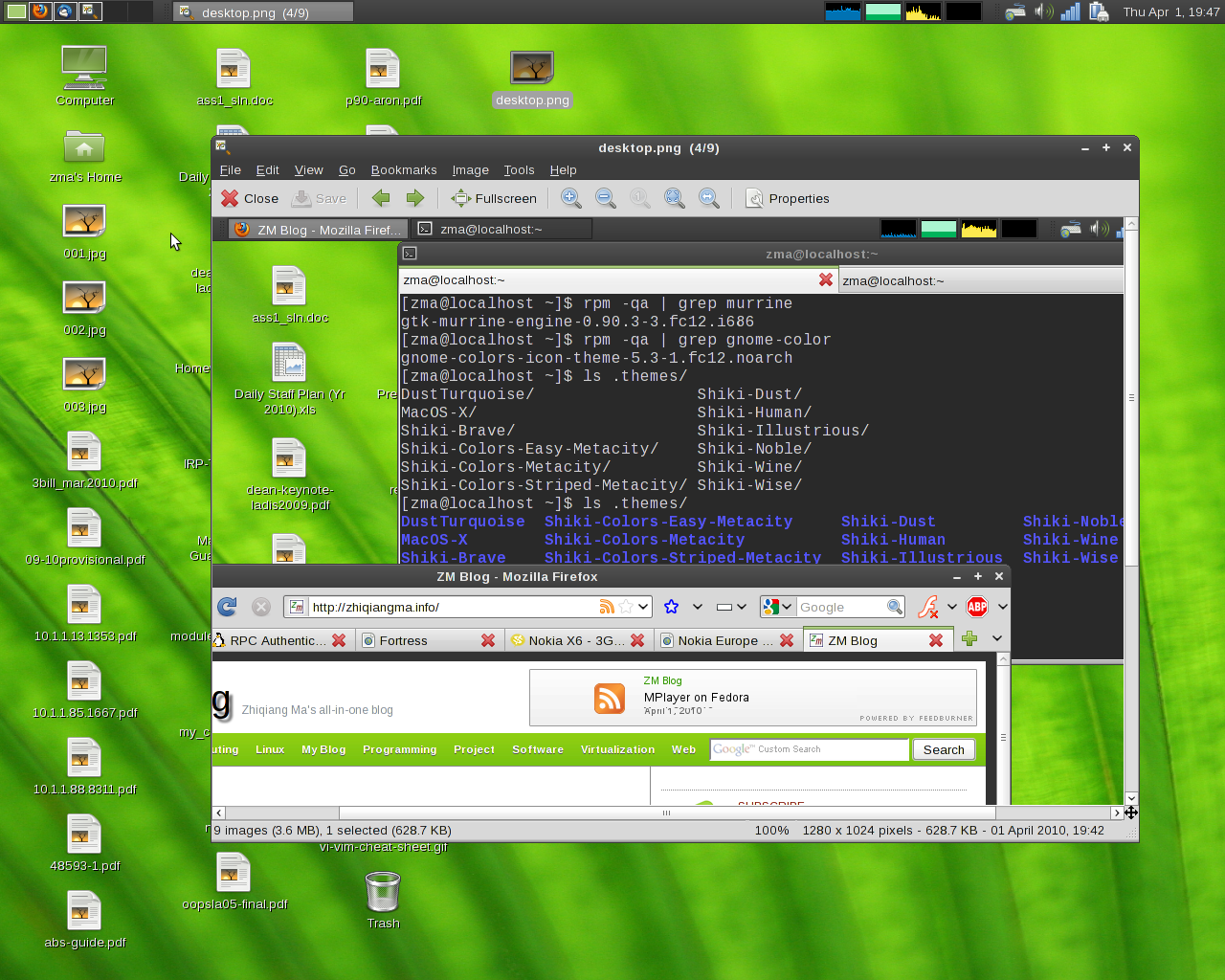Open the View menu
The height and width of the screenshot is (980, 1225).
tap(308, 169)
